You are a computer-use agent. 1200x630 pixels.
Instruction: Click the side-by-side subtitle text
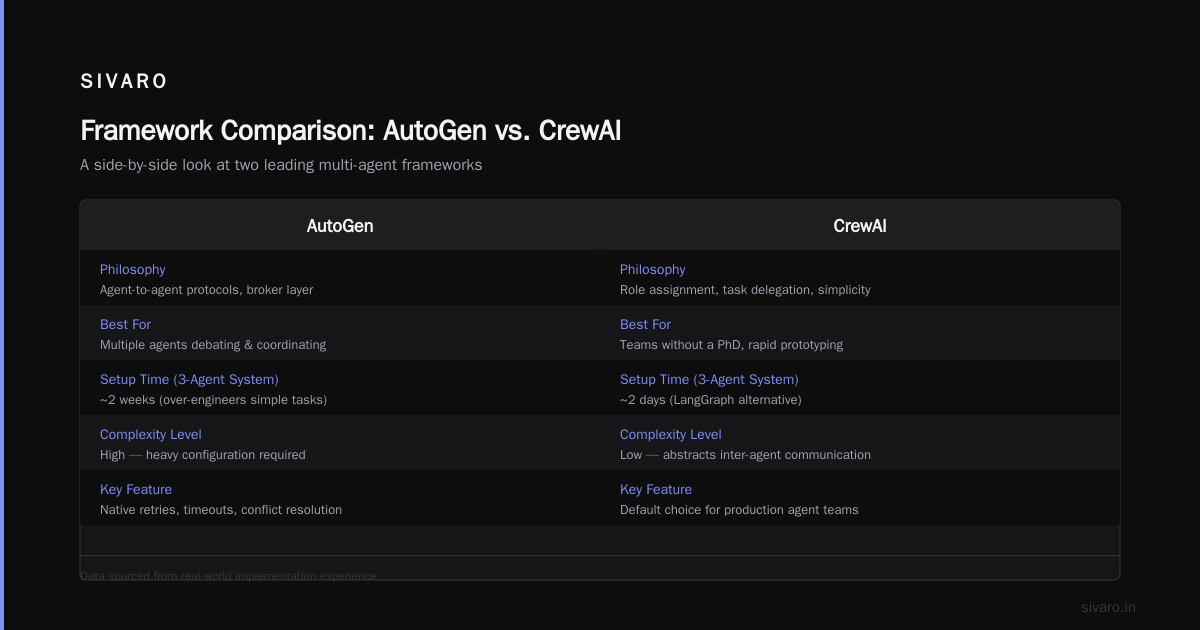click(x=281, y=165)
